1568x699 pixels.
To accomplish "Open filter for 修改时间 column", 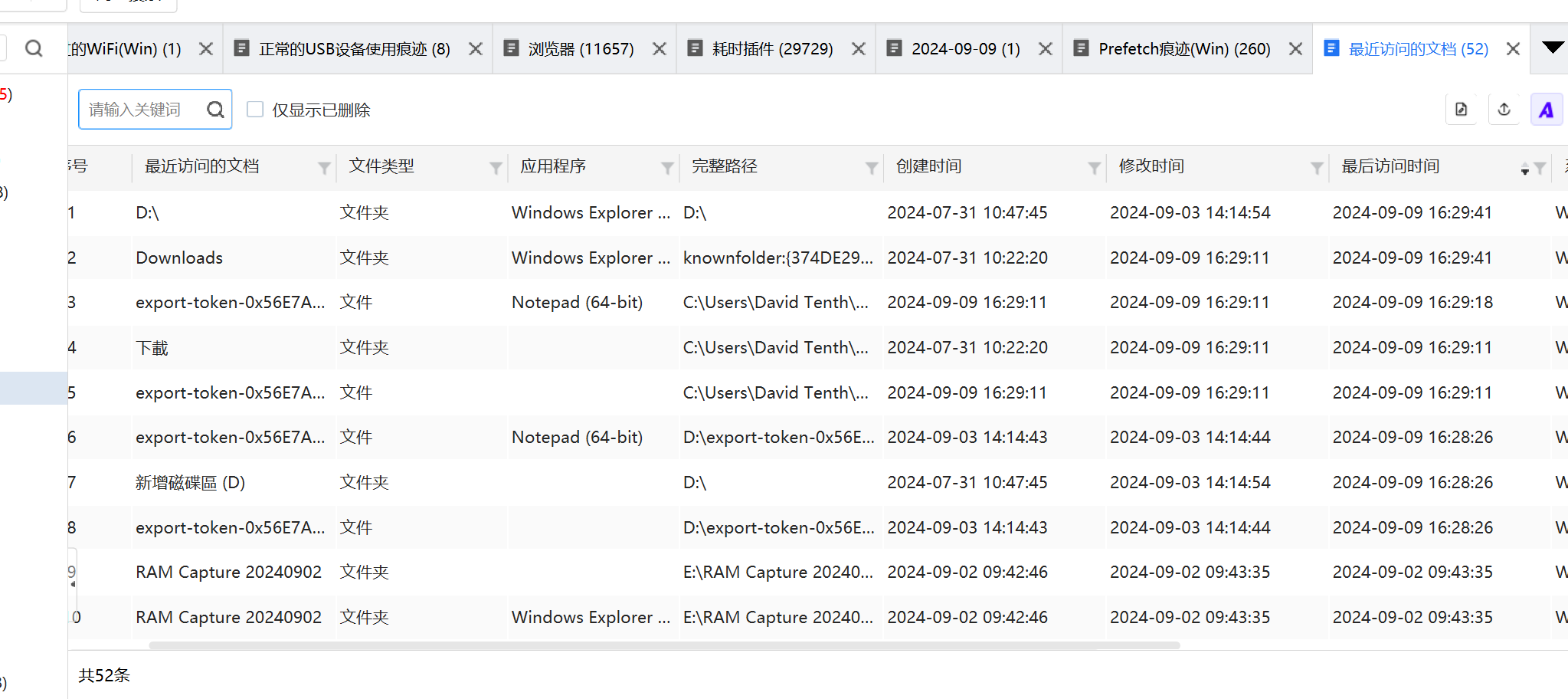I will [x=1317, y=168].
